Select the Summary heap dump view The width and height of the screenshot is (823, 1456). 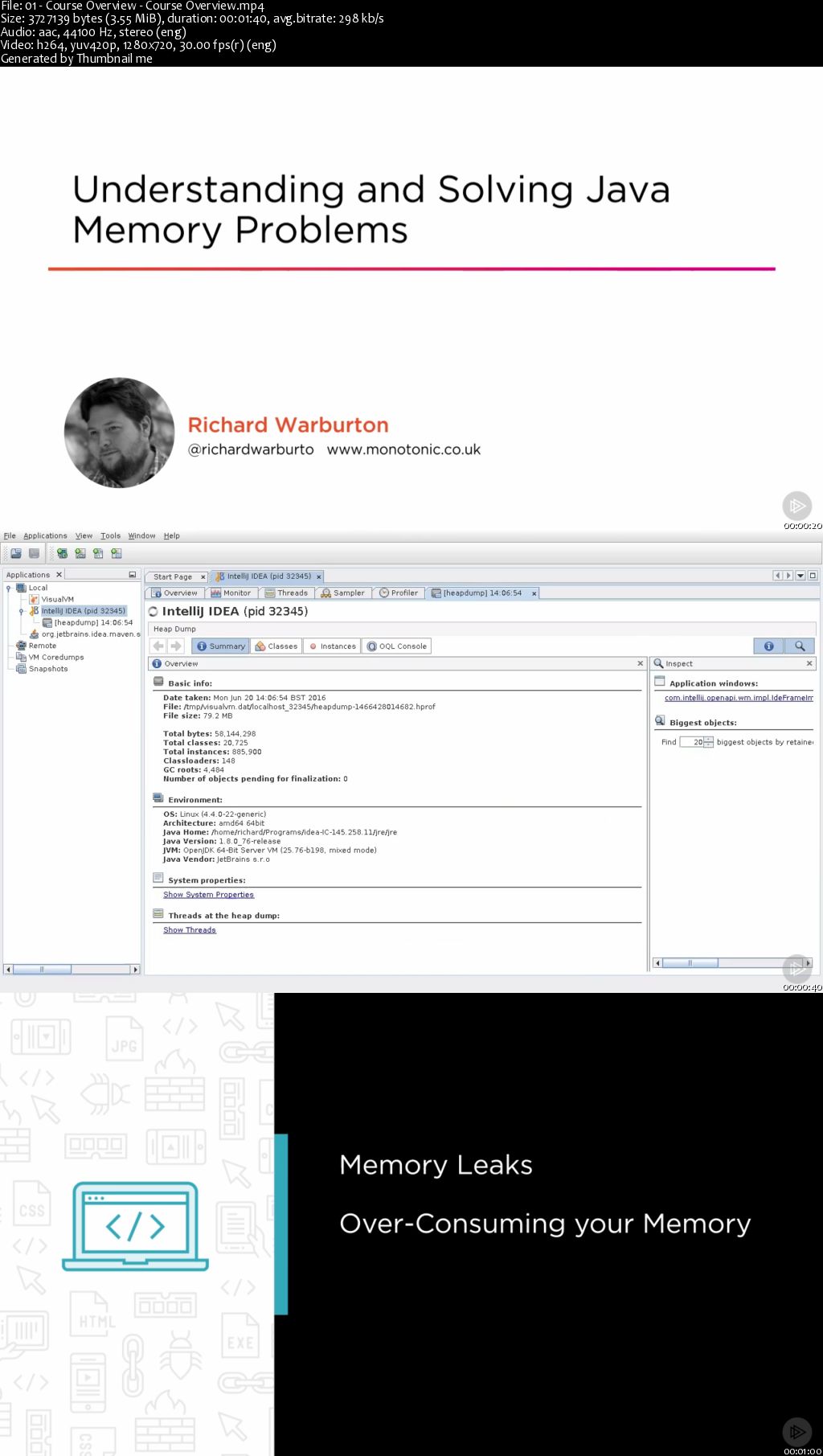221,646
